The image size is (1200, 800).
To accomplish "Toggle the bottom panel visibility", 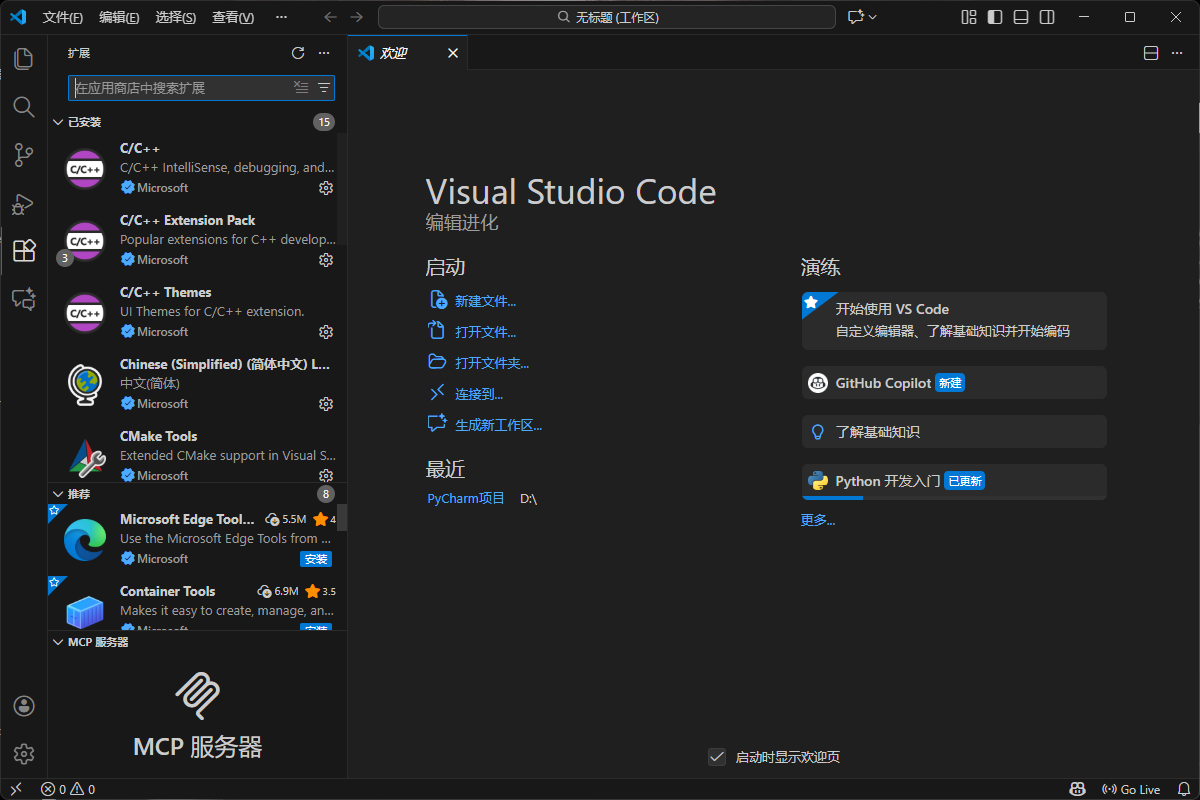I will (1021, 17).
